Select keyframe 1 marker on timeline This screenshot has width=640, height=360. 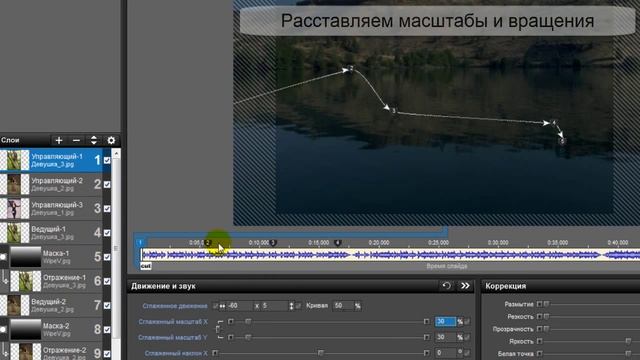[x=140, y=242]
